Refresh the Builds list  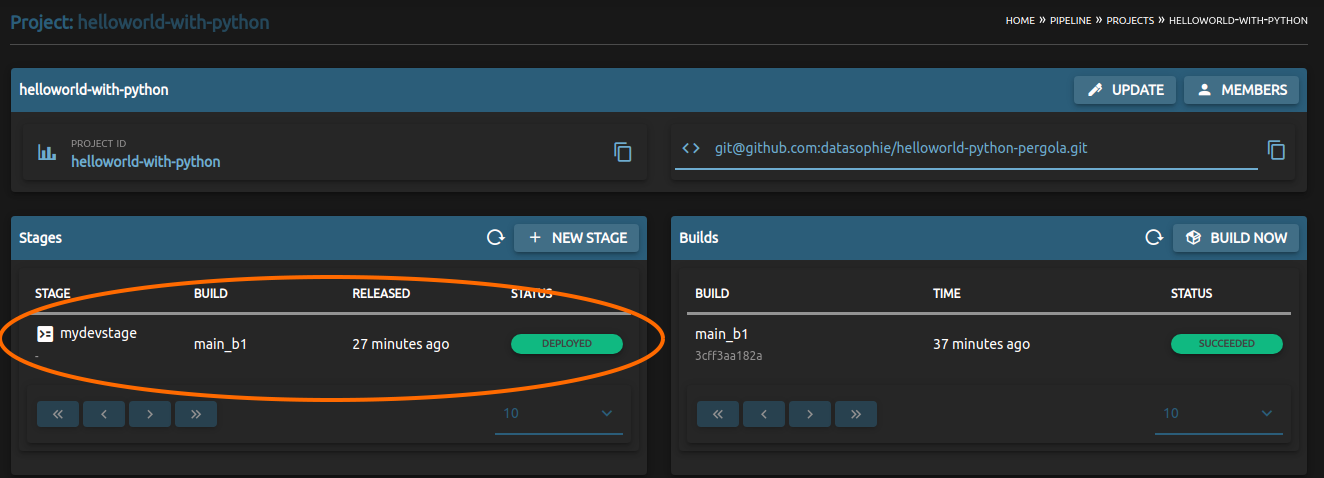point(1154,238)
